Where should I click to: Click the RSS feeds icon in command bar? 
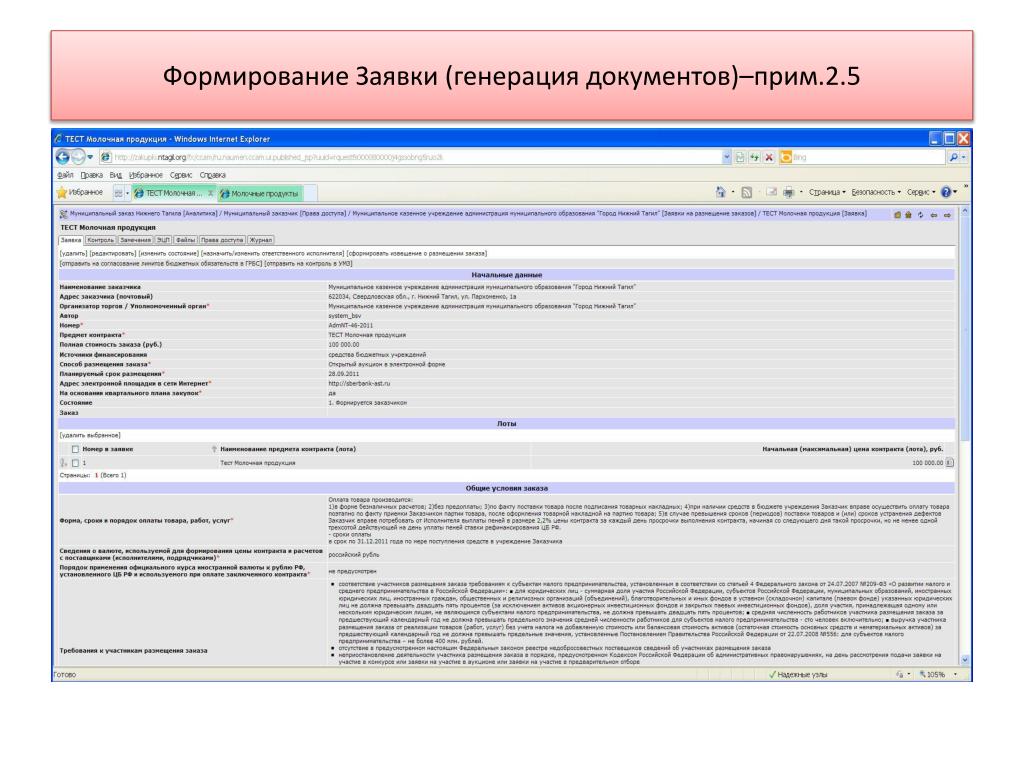746,192
